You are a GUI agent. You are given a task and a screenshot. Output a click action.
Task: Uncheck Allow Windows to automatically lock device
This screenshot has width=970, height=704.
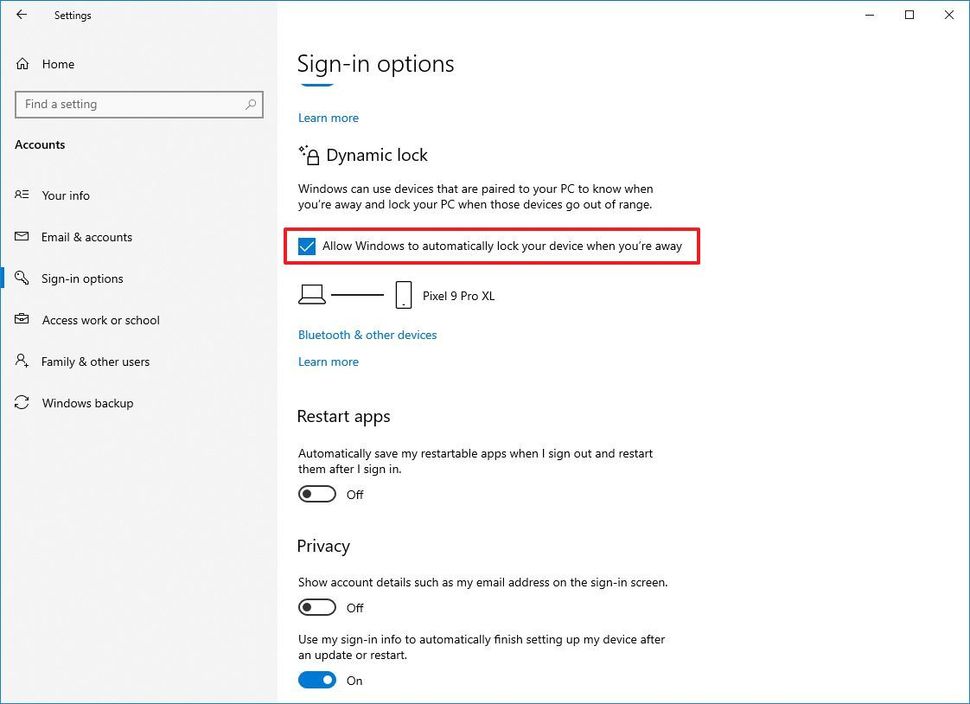coord(307,246)
